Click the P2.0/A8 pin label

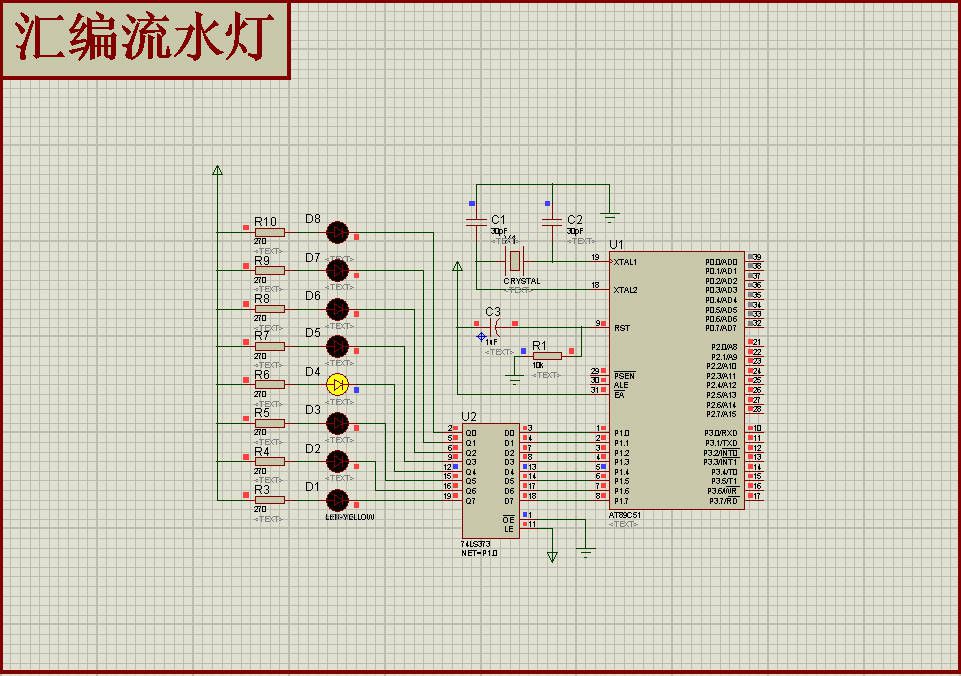coord(723,347)
